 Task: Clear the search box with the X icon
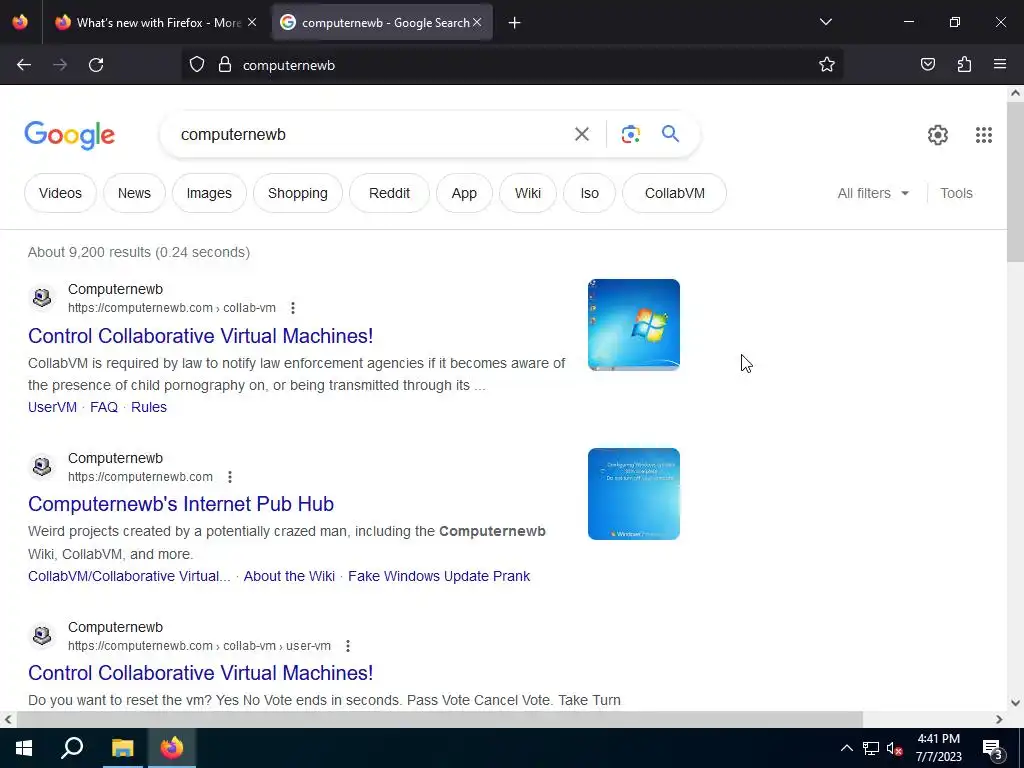pos(581,135)
